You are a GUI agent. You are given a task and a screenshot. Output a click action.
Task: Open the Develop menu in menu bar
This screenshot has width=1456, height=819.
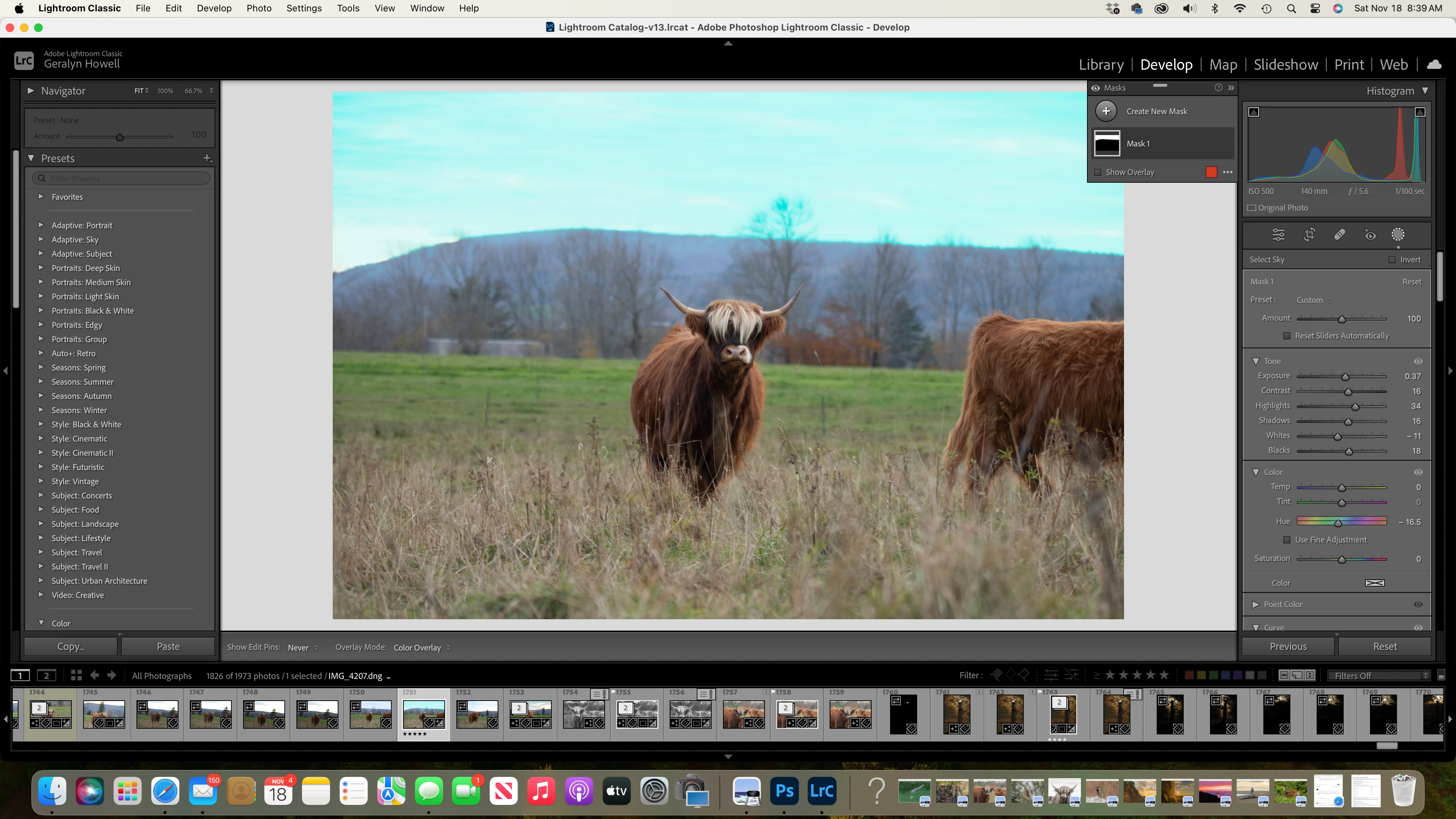[x=214, y=8]
